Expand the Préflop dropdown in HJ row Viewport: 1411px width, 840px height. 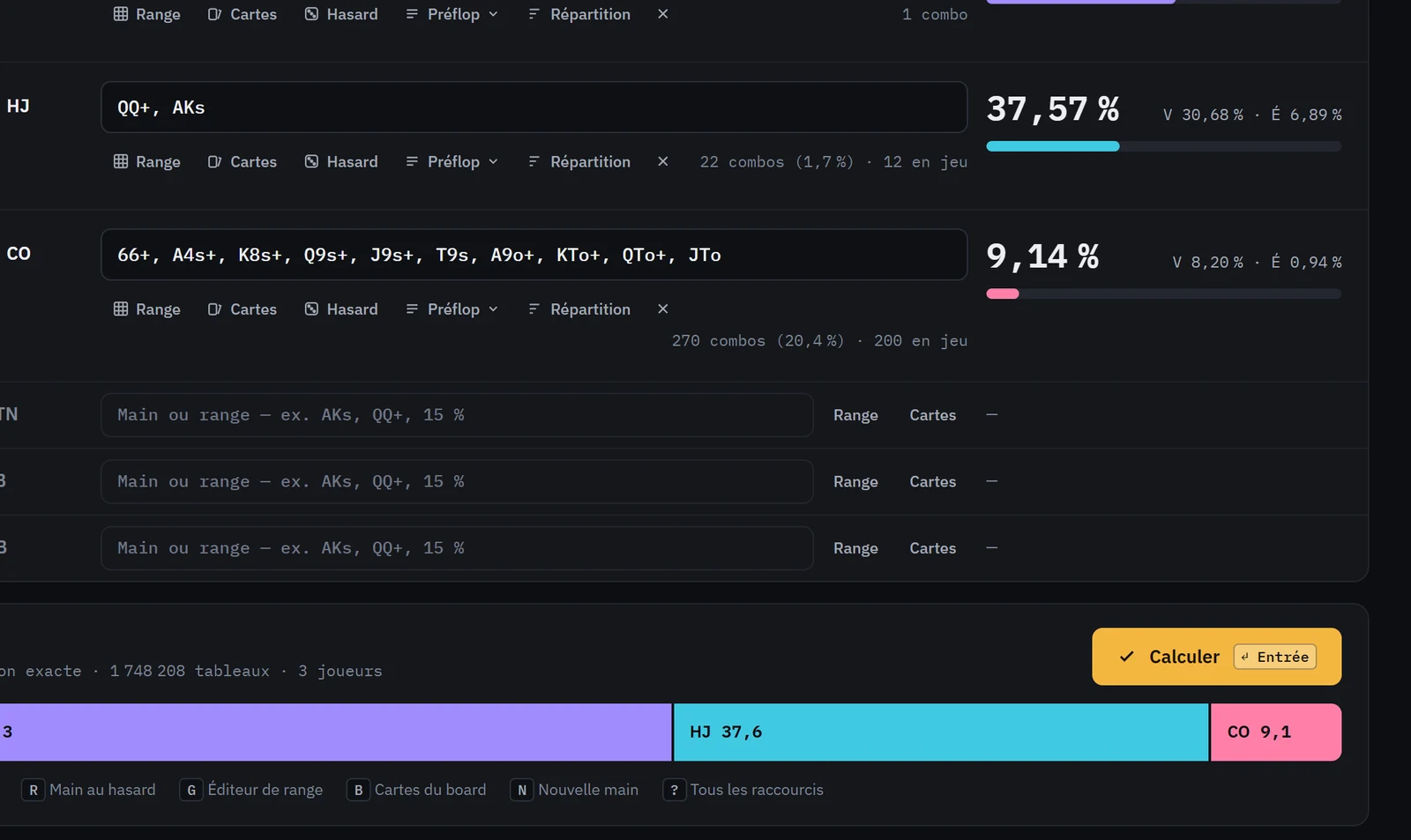[x=452, y=161]
